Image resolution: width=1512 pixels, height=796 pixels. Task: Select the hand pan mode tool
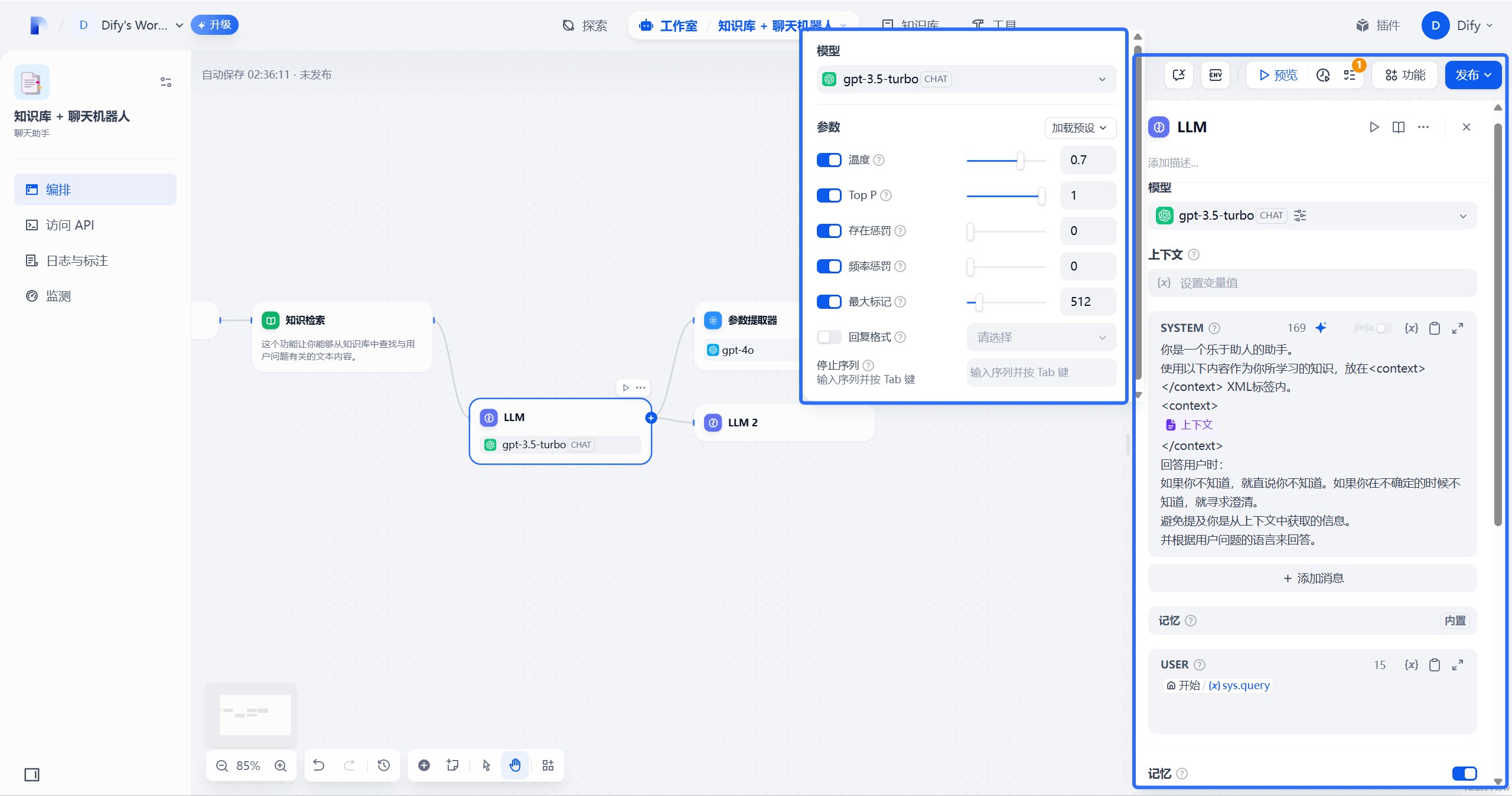515,765
